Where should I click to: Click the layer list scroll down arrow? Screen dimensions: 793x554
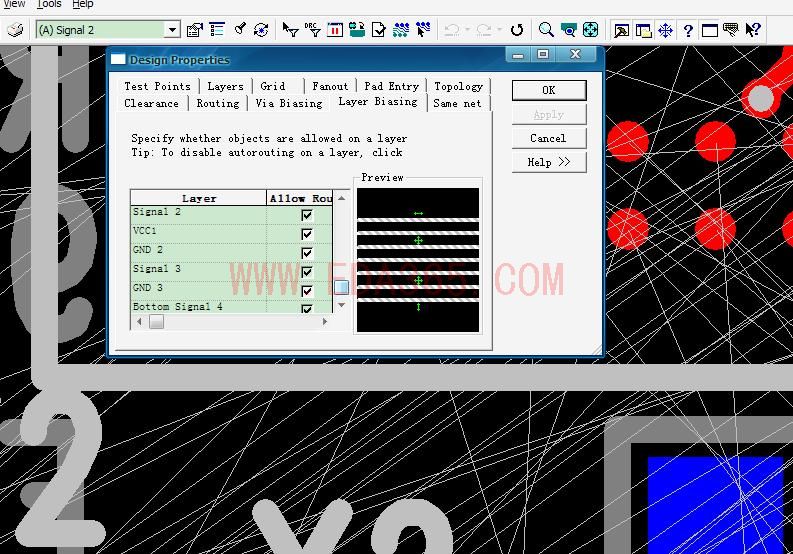coord(341,305)
